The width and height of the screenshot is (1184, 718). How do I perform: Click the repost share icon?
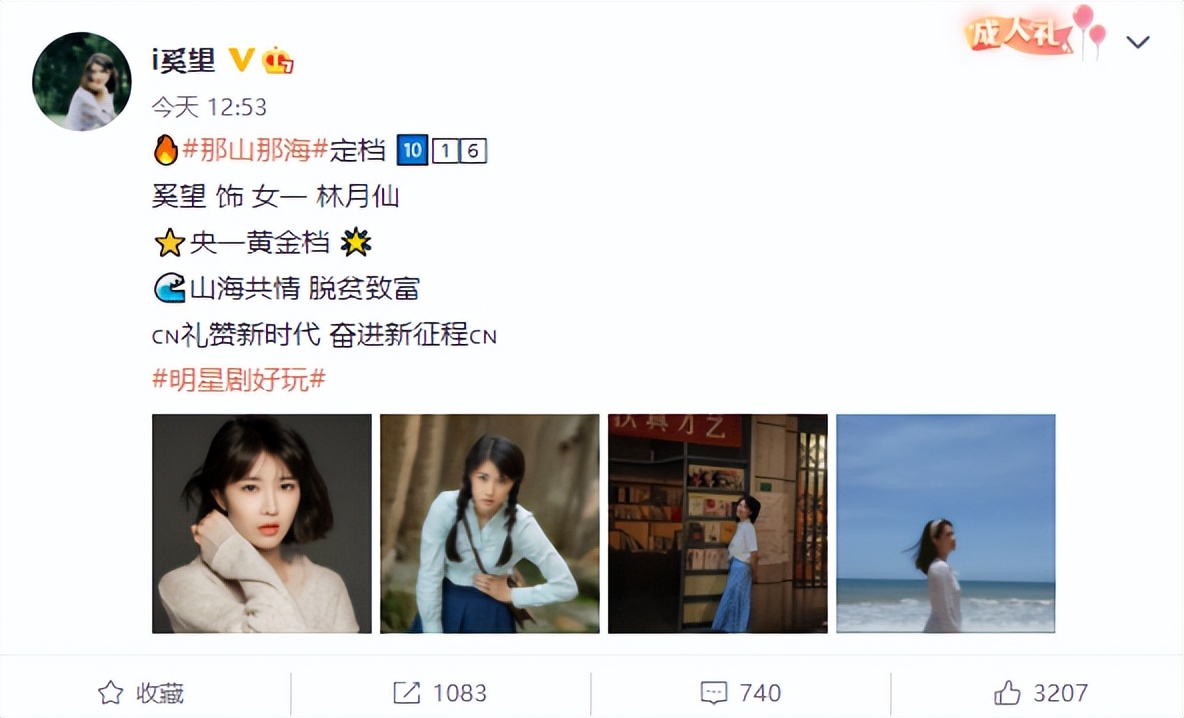[x=406, y=692]
